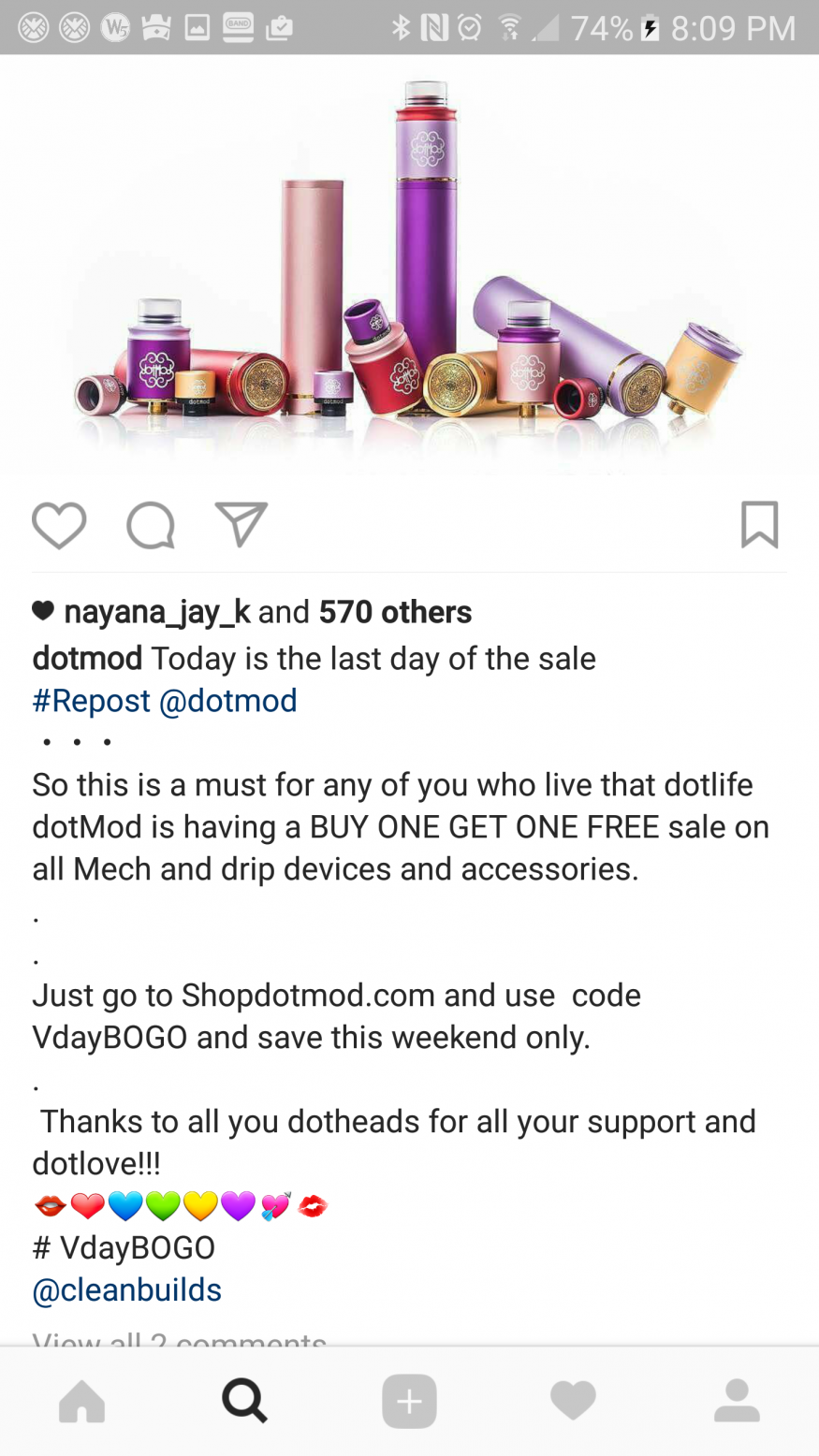819x1456 pixels.
Task: View the 570 others who liked
Action: pyautogui.click(x=395, y=612)
